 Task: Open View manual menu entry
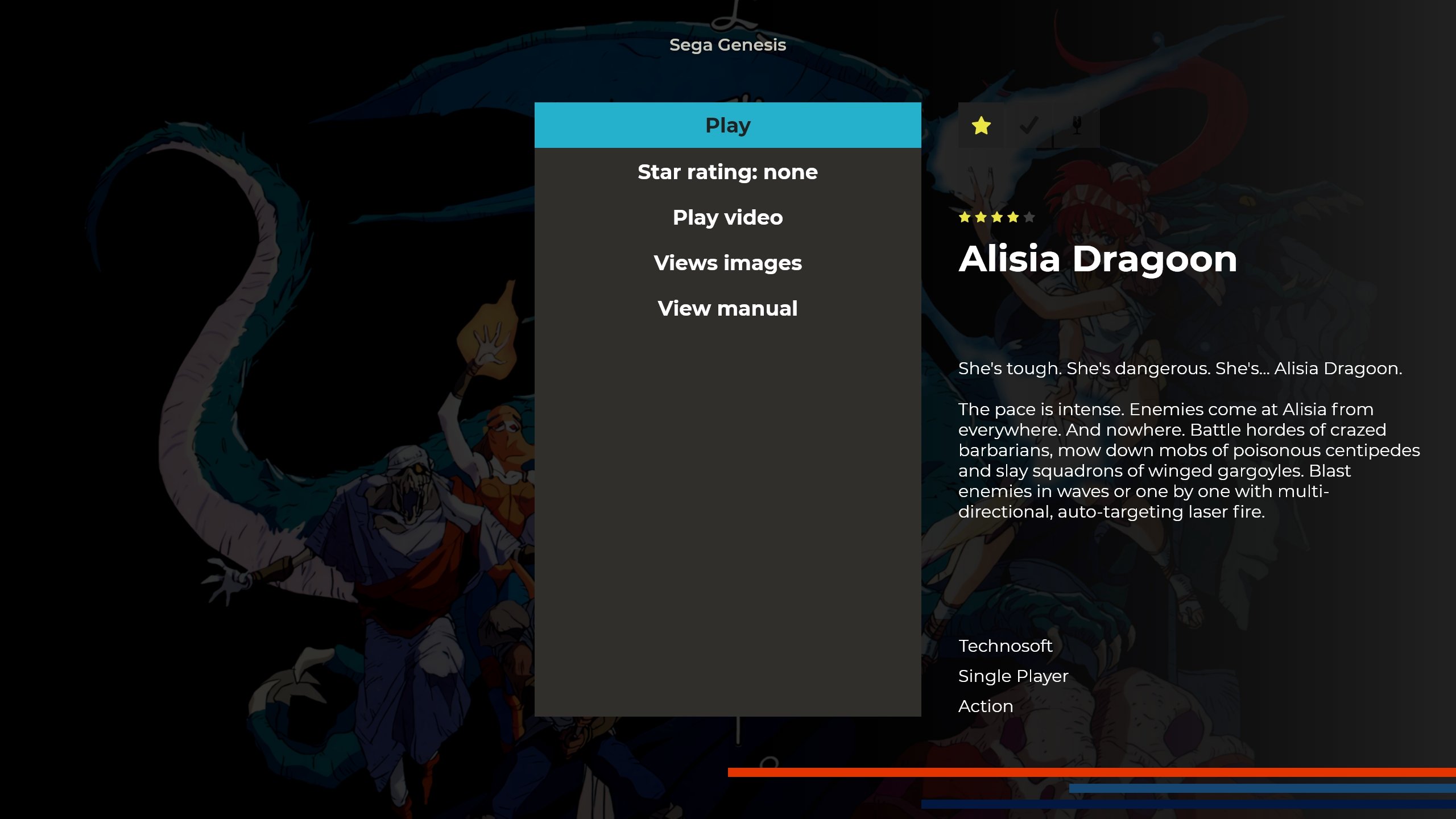pos(728,308)
